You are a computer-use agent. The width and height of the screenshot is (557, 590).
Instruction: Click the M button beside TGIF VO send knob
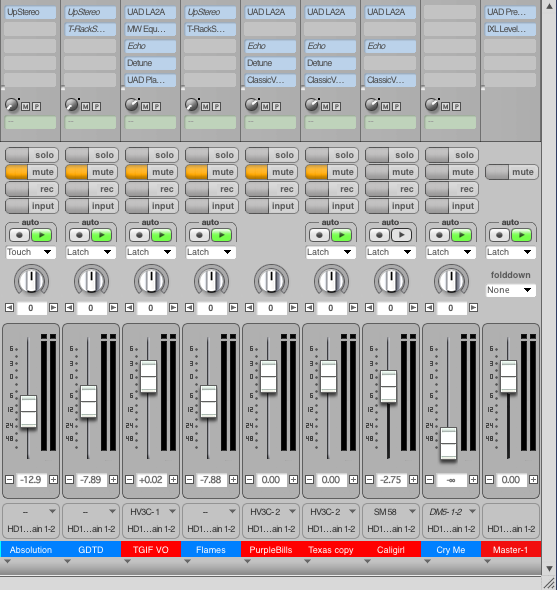click(146, 106)
